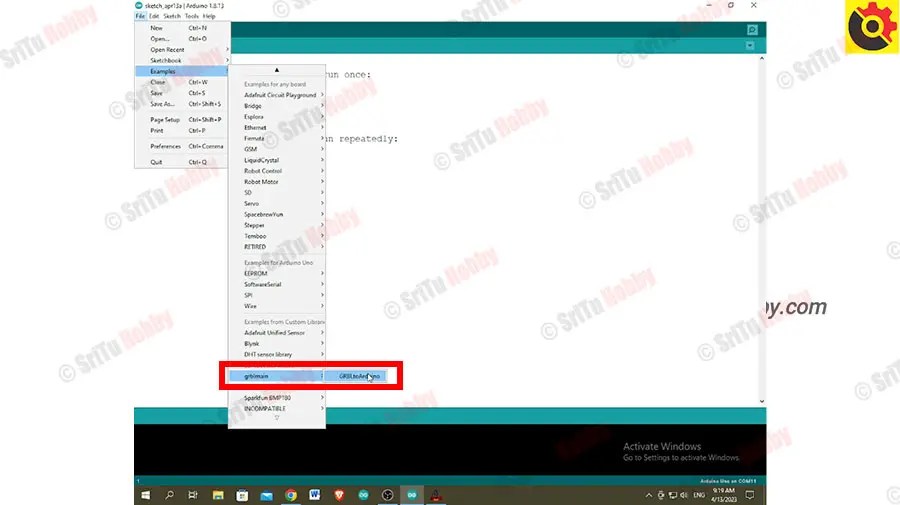
Task: Expand Adafruit Circuit Playground examples
Action: [x=277, y=95]
